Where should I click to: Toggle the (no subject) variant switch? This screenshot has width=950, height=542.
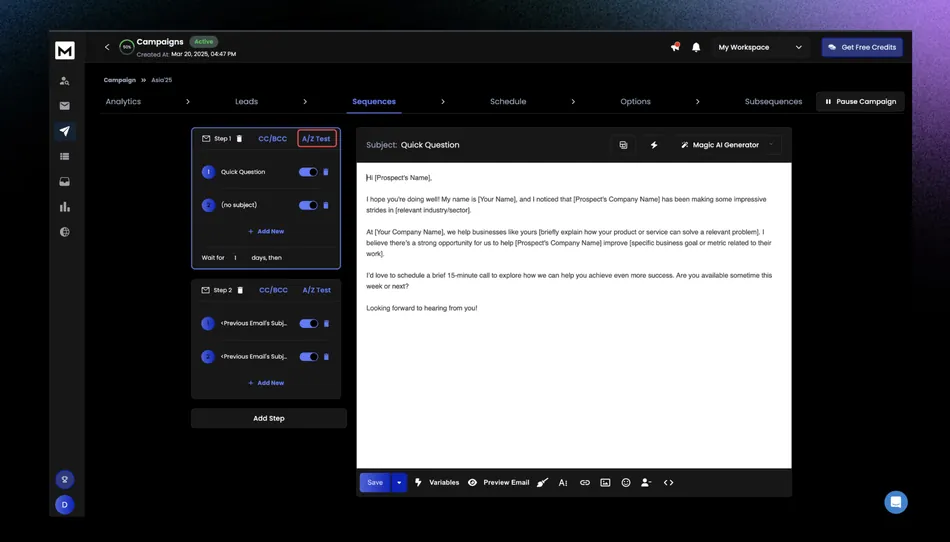click(x=308, y=205)
